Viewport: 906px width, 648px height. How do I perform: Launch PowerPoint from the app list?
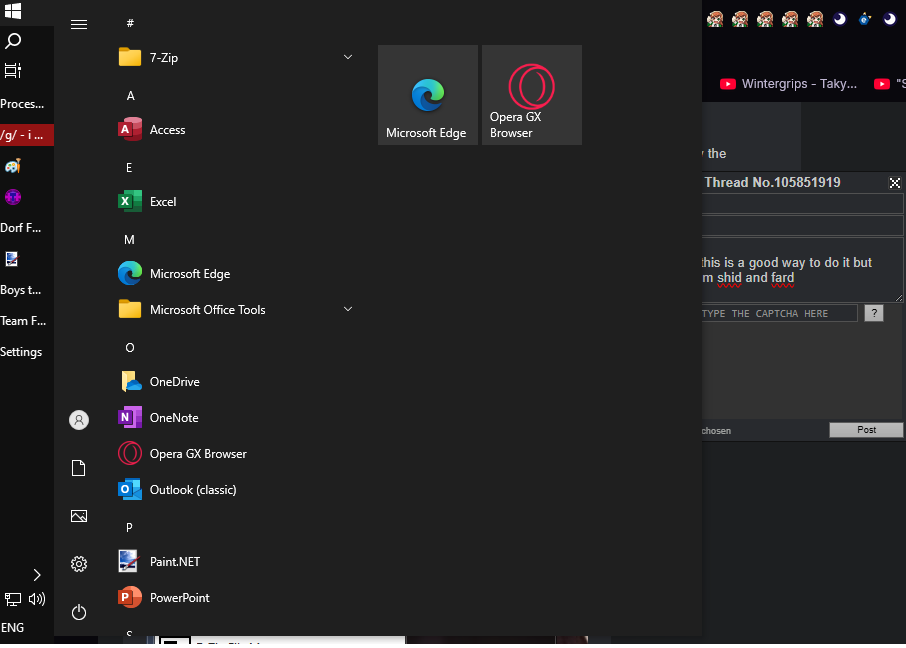pyautogui.click(x=236, y=597)
